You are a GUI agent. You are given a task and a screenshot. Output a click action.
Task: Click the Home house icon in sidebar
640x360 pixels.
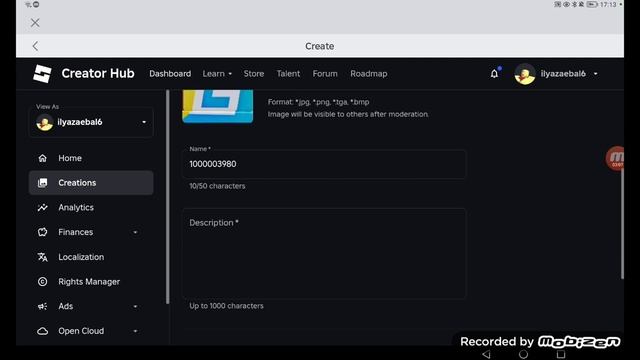point(42,158)
